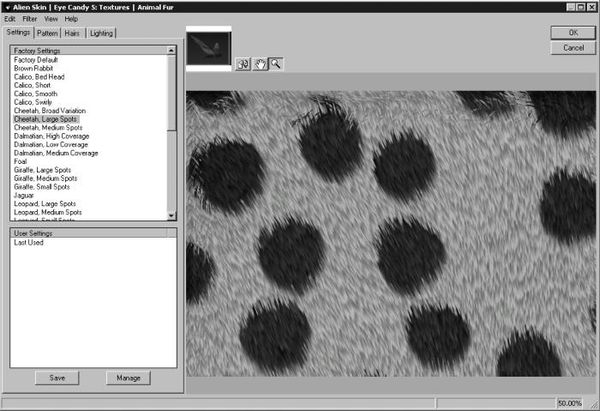Select the Brown Rabbit preset
The width and height of the screenshot is (600, 411).
36,68
